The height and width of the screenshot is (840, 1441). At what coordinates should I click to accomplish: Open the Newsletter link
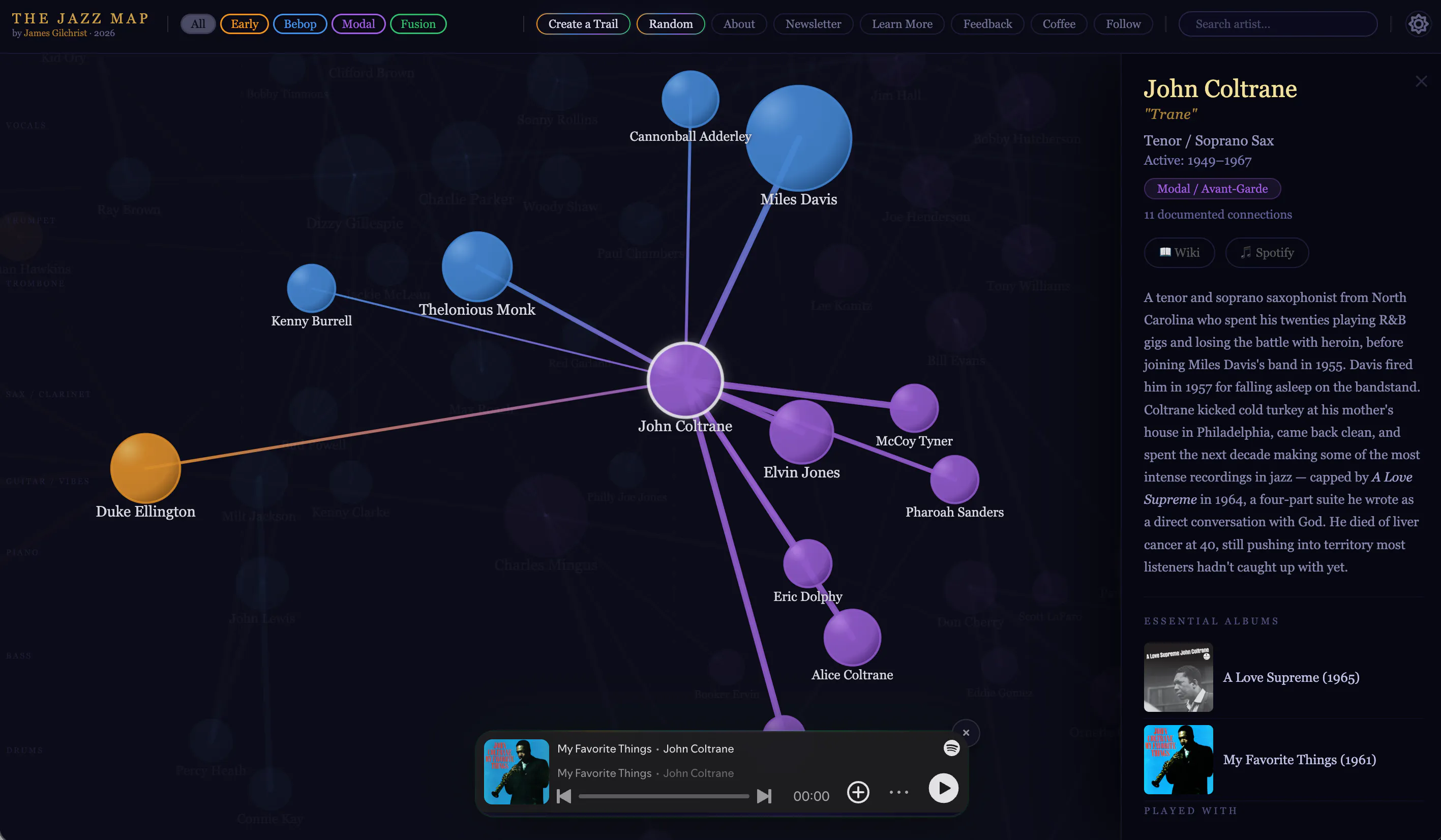click(x=813, y=24)
